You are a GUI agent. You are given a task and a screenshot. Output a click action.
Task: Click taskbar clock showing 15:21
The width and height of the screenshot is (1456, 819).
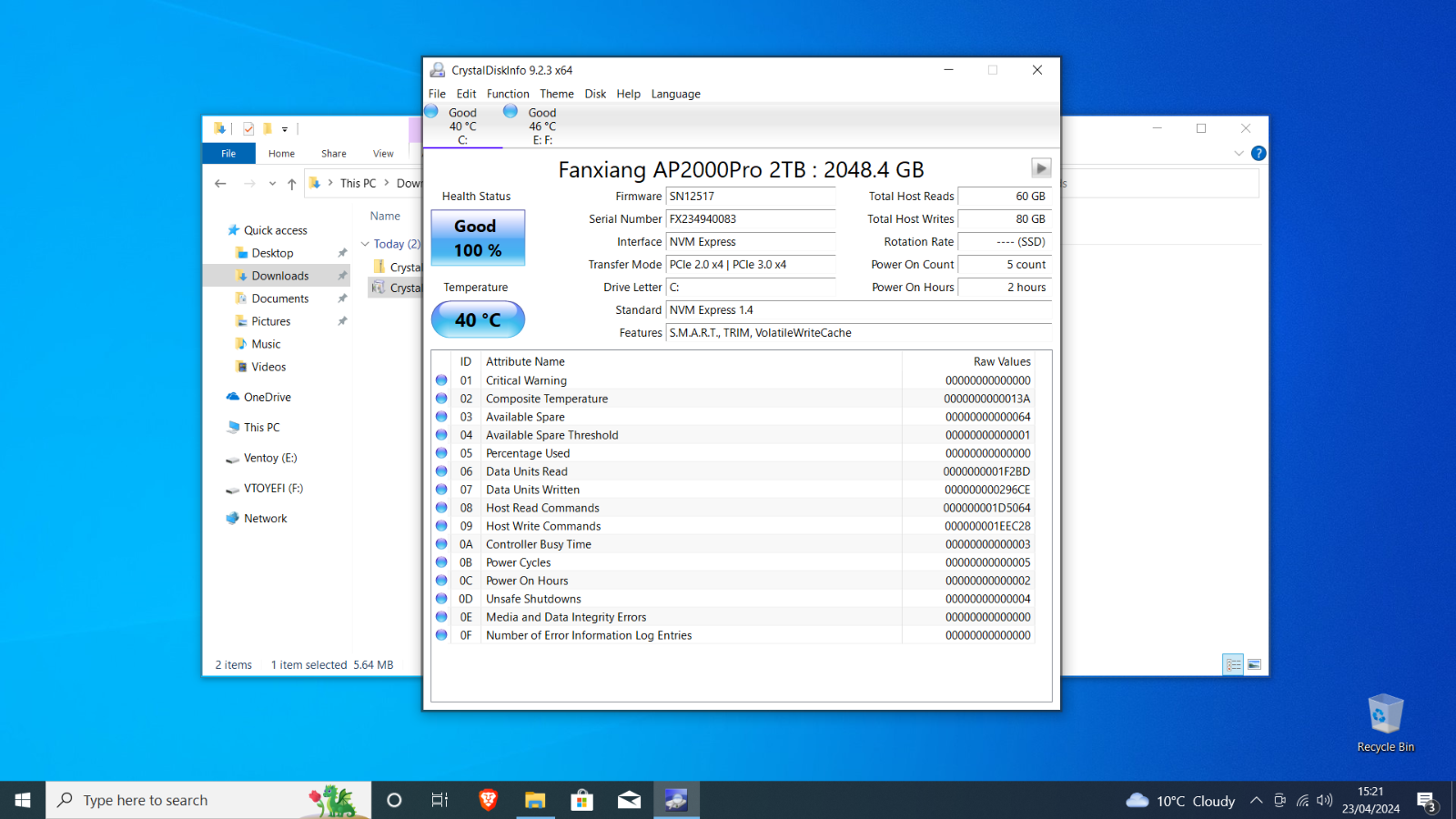(1370, 801)
